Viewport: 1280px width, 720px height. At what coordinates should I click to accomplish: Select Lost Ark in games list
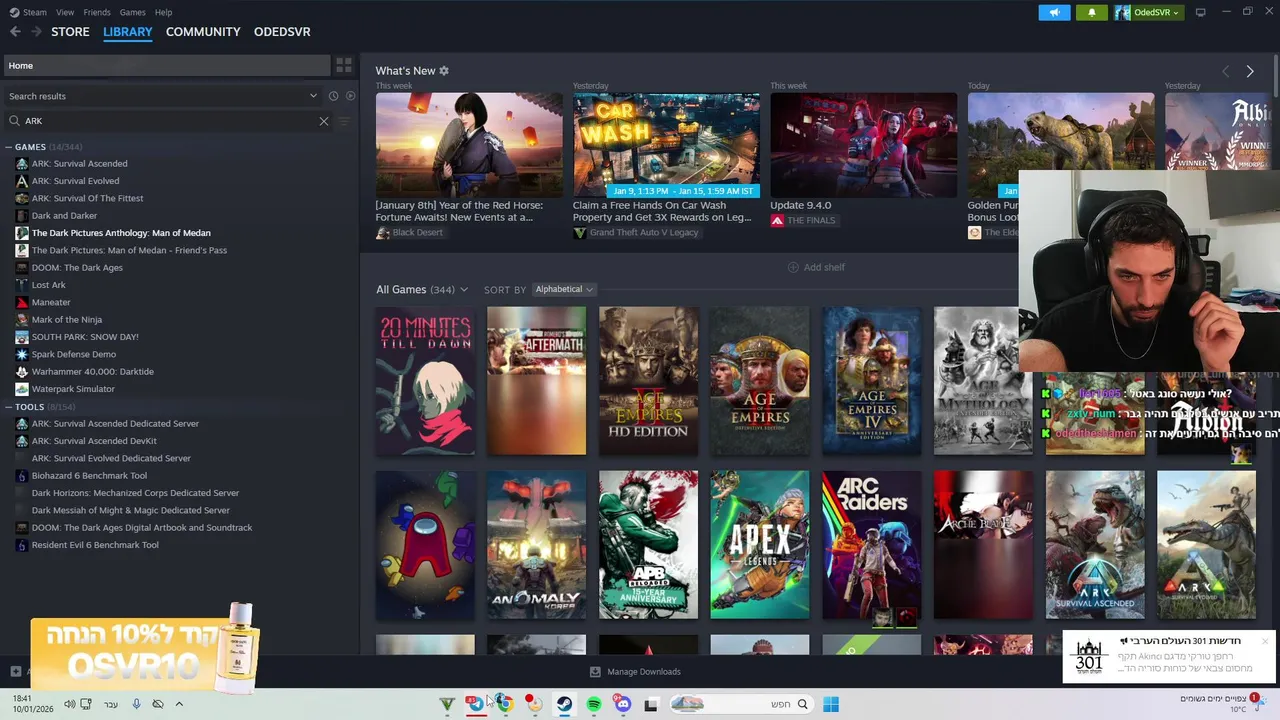[48, 285]
